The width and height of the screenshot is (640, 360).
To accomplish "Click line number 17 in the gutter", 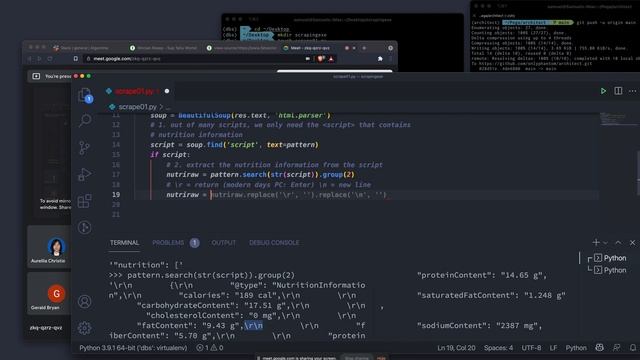I will click(x=116, y=175).
